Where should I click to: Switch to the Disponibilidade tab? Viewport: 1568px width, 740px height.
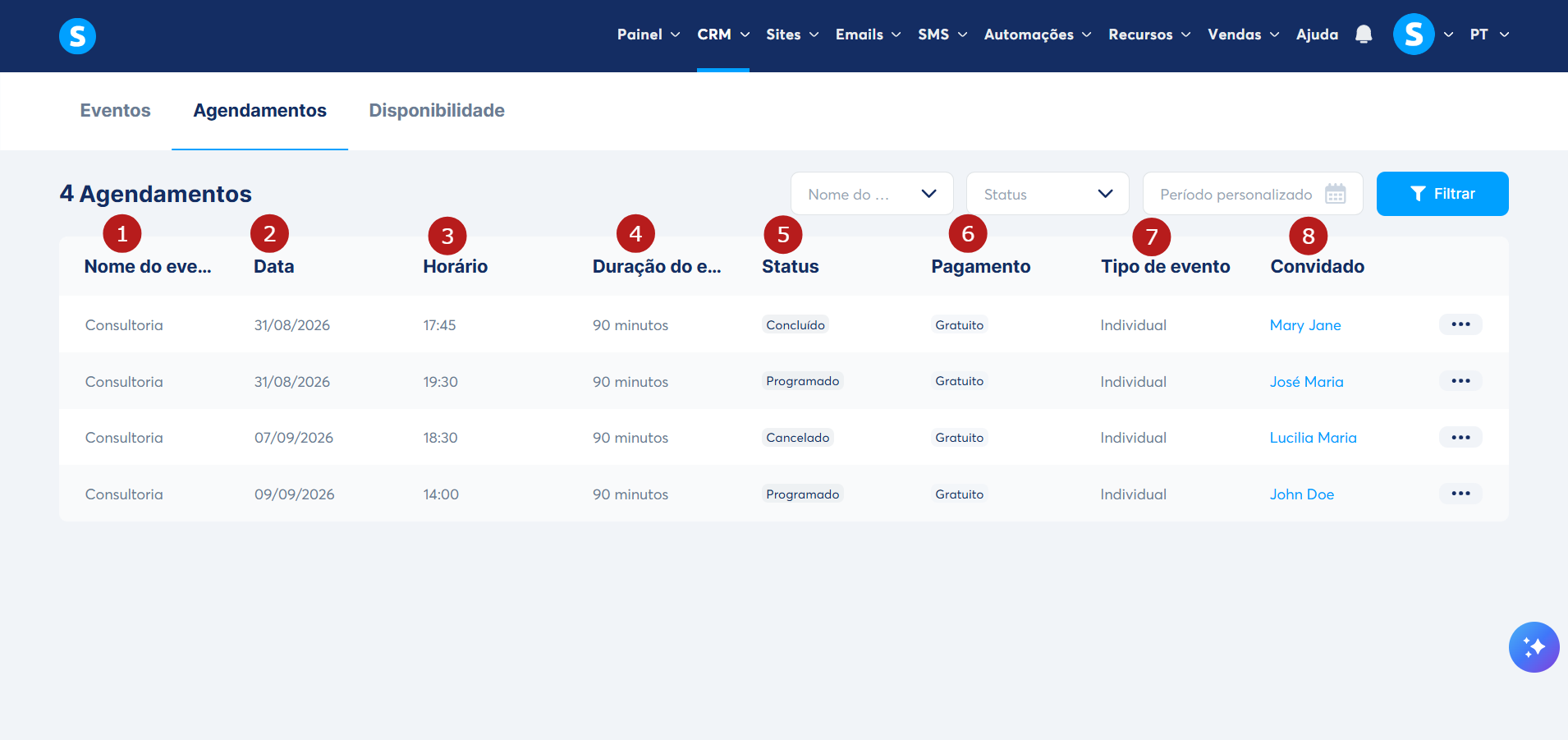(x=437, y=111)
